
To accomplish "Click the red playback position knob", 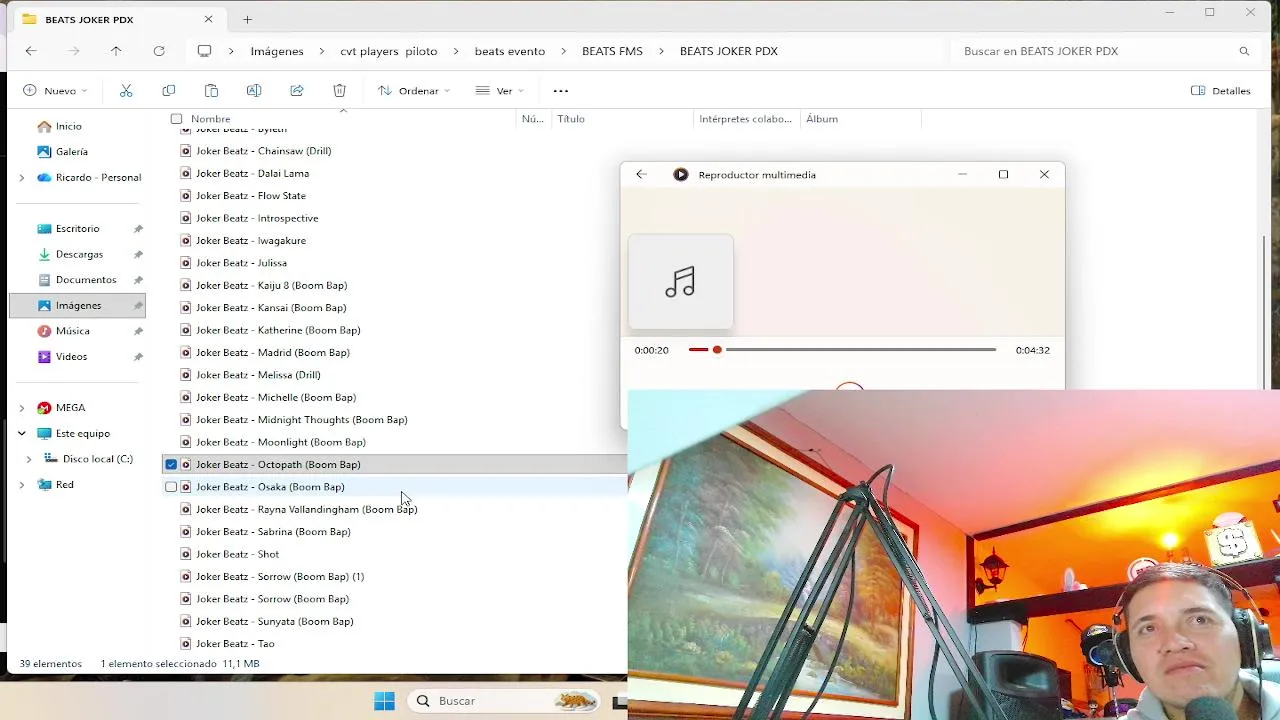I will click(x=717, y=350).
